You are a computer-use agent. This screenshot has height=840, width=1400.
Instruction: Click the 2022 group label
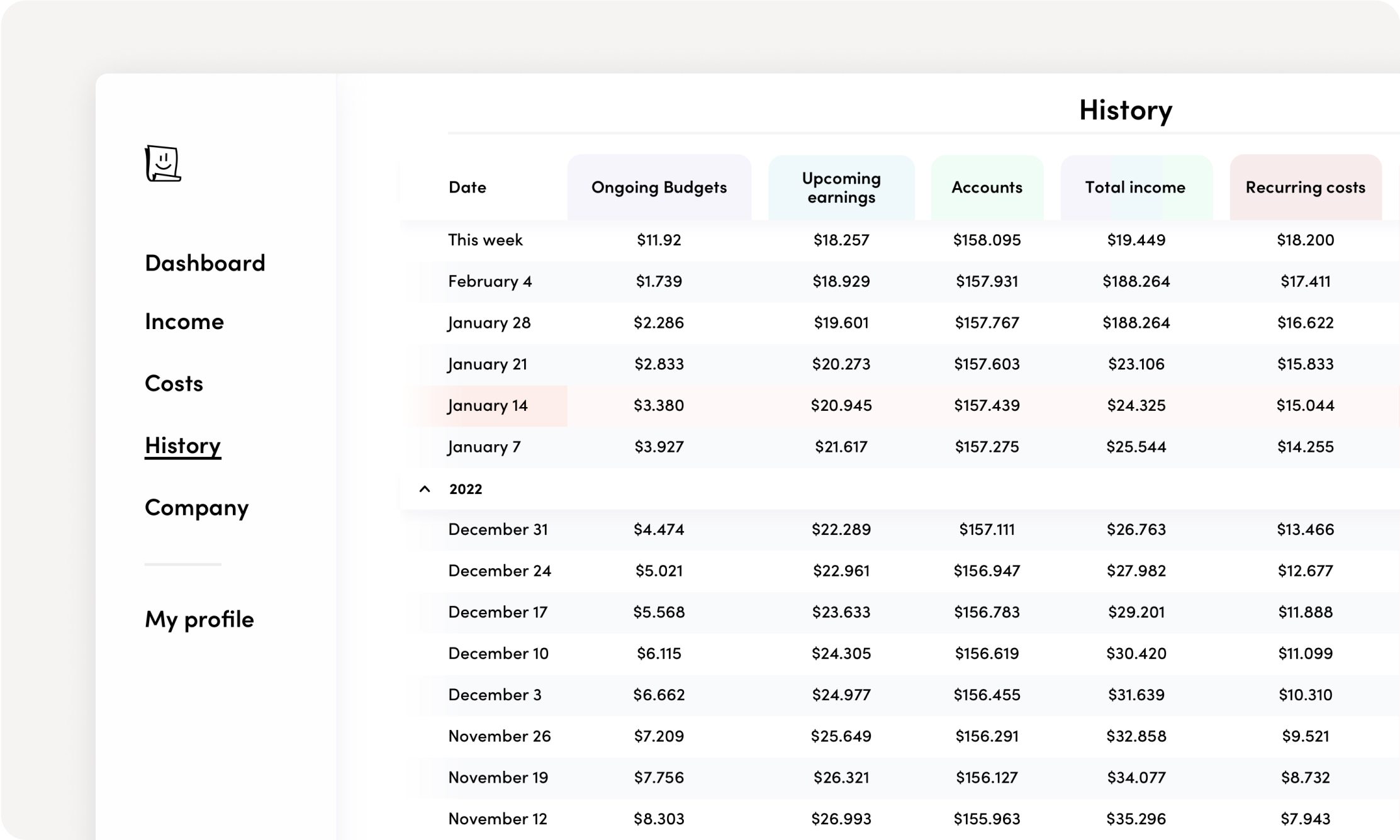pyautogui.click(x=466, y=489)
